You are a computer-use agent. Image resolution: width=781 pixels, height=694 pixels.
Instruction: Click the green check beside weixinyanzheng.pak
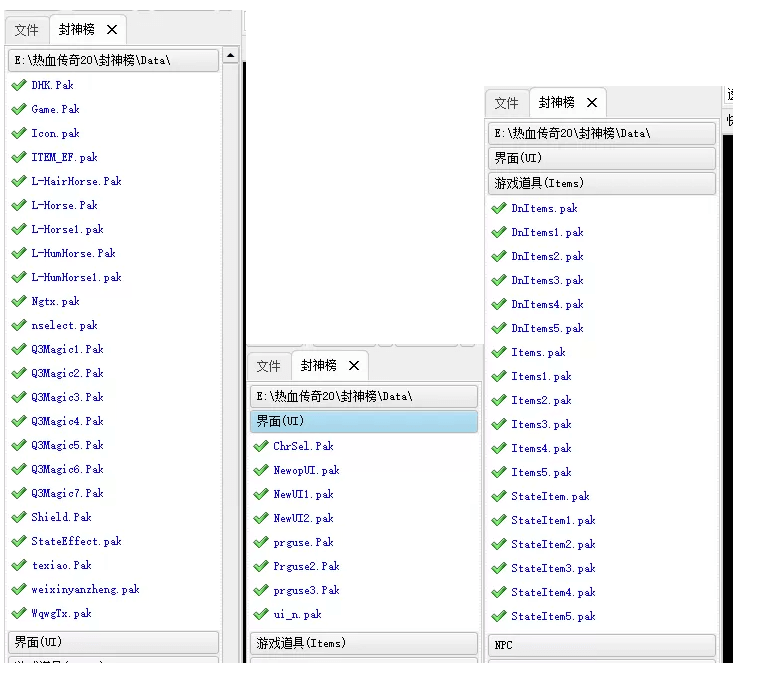[19, 589]
